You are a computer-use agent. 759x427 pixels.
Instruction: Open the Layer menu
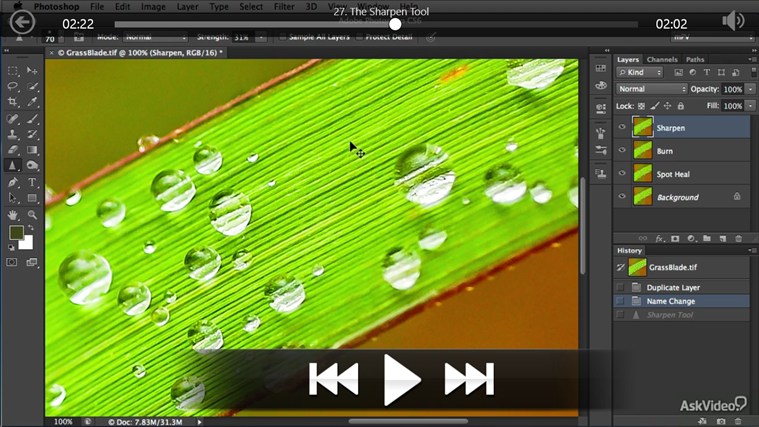[x=187, y=6]
